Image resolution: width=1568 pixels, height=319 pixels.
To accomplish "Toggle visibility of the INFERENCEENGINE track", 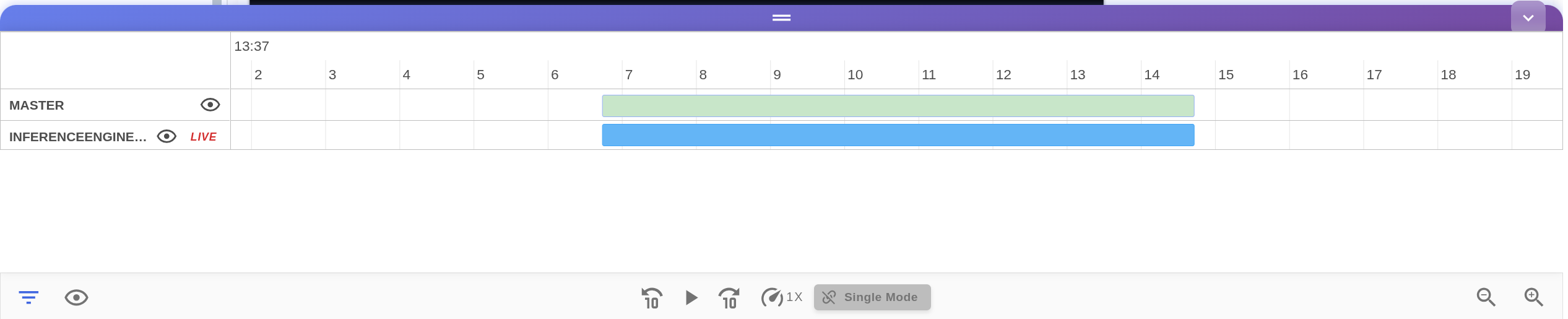I will point(167,136).
